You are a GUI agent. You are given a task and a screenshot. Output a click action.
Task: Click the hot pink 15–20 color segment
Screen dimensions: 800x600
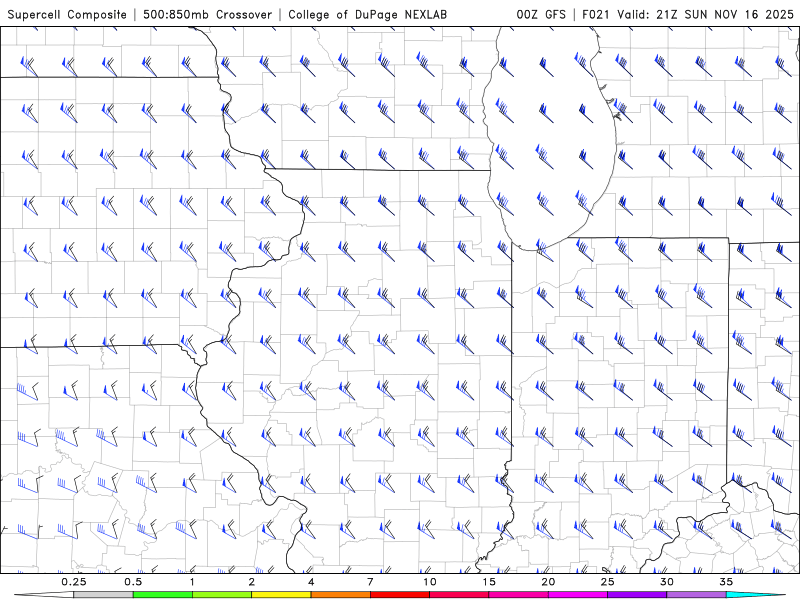(518, 595)
